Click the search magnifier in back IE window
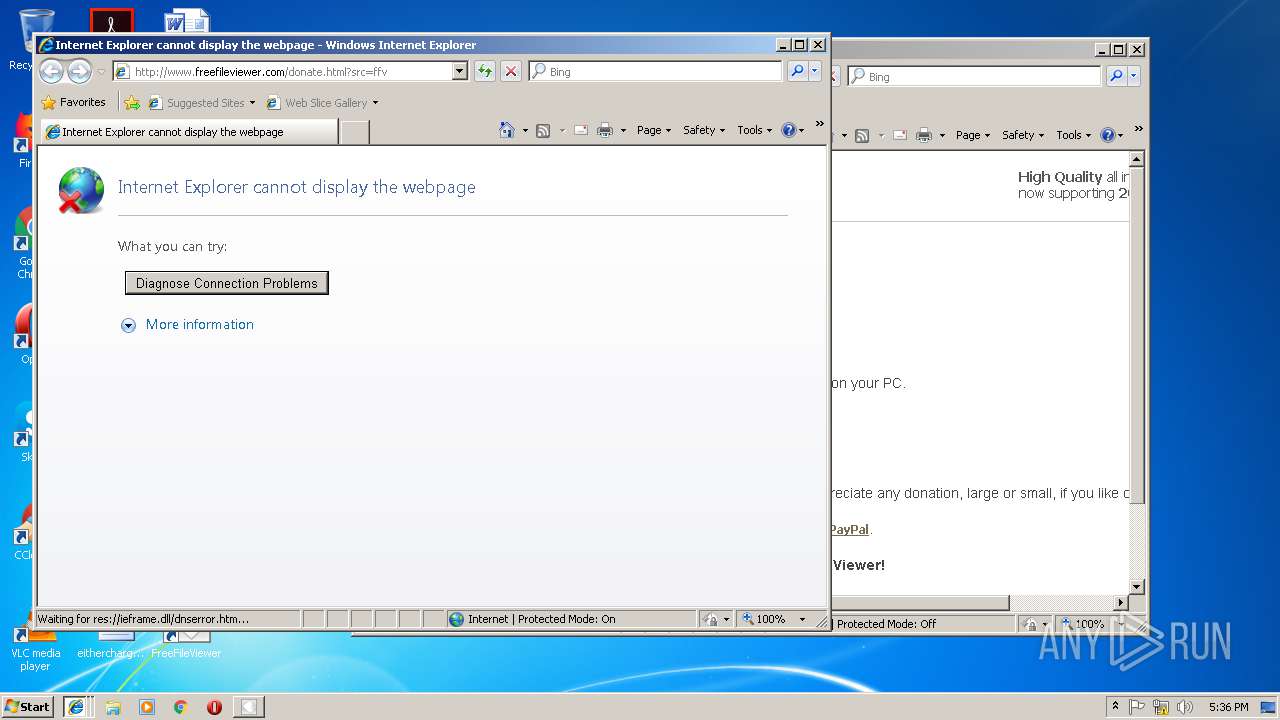The width and height of the screenshot is (1280, 720). [1116, 76]
